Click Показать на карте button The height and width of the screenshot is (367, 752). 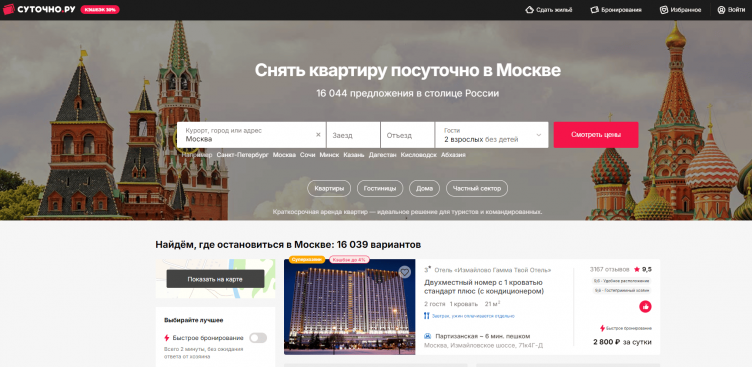tap(215, 279)
